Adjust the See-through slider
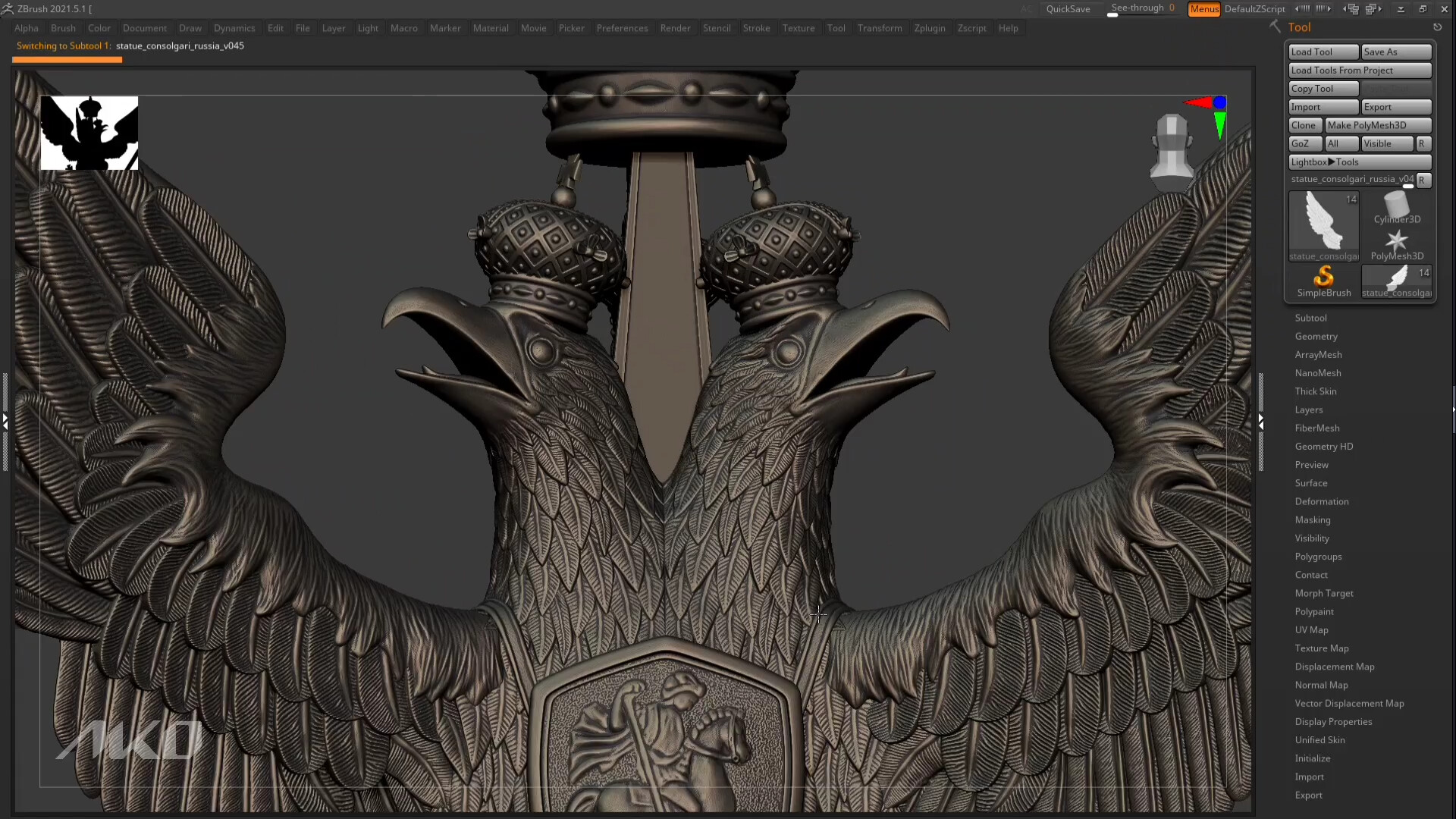 1141,14
